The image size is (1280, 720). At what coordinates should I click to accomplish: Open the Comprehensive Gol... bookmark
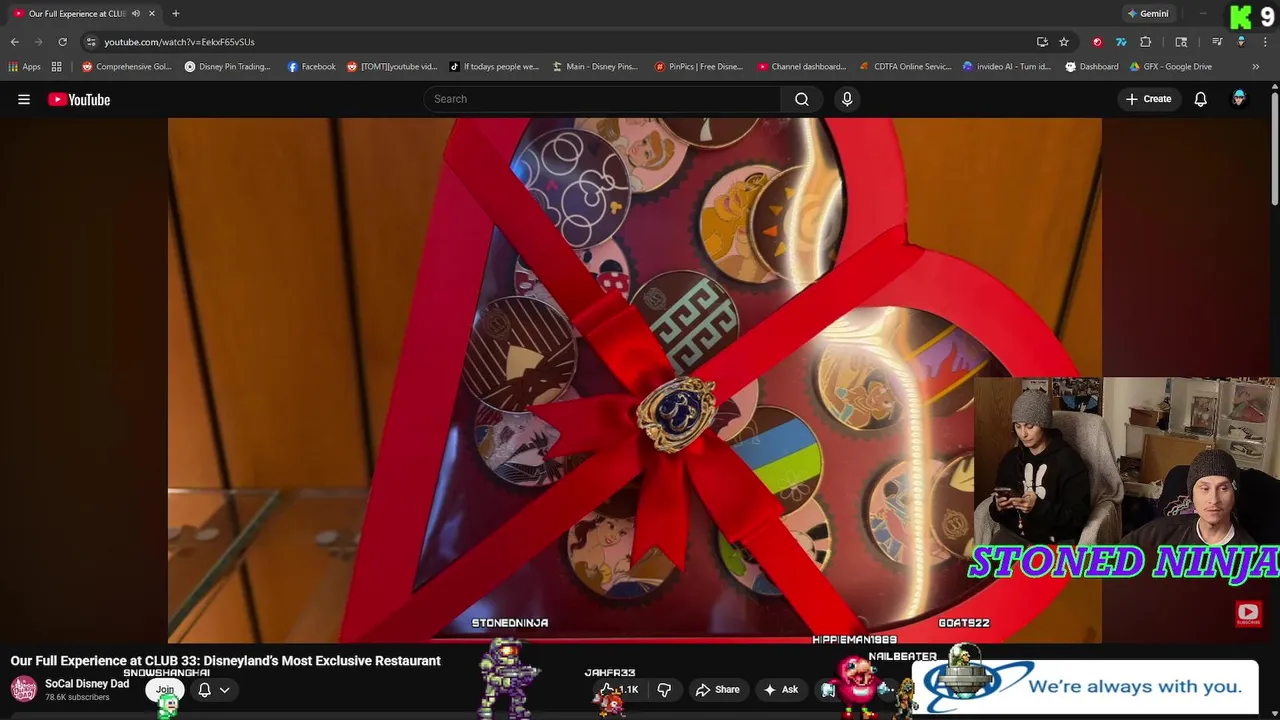pyautogui.click(x=127, y=67)
